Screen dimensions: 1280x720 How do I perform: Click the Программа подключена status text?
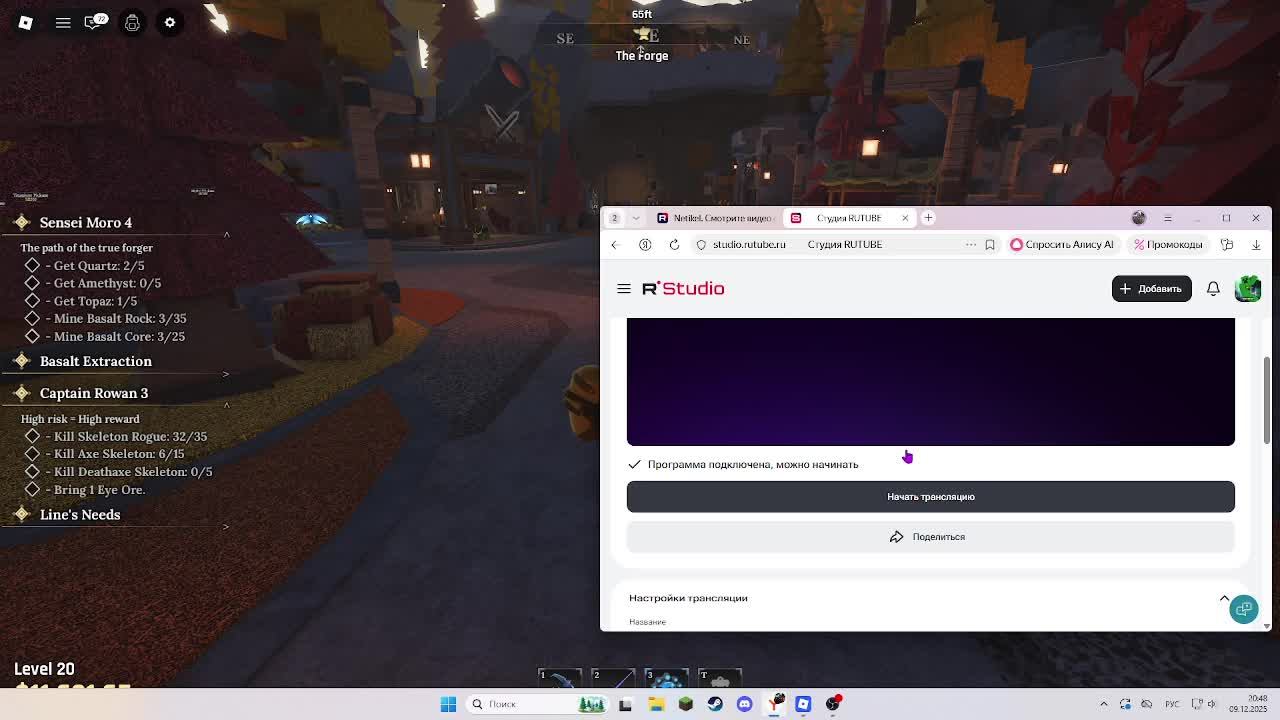753,465
